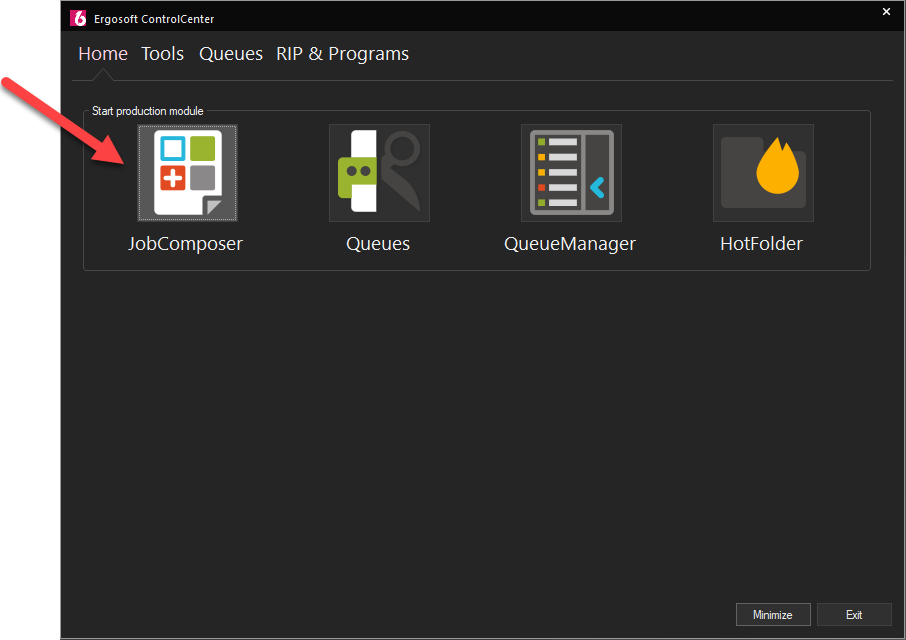Switch to RIP & Programs tab
This screenshot has width=906, height=640.
342,54
